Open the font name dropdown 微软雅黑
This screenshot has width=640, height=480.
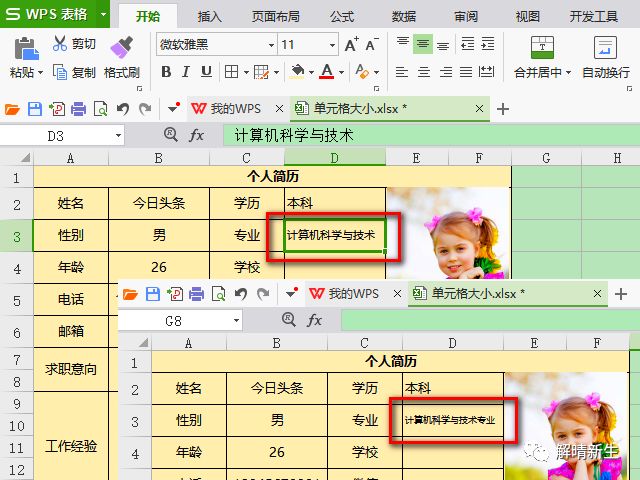click(271, 45)
